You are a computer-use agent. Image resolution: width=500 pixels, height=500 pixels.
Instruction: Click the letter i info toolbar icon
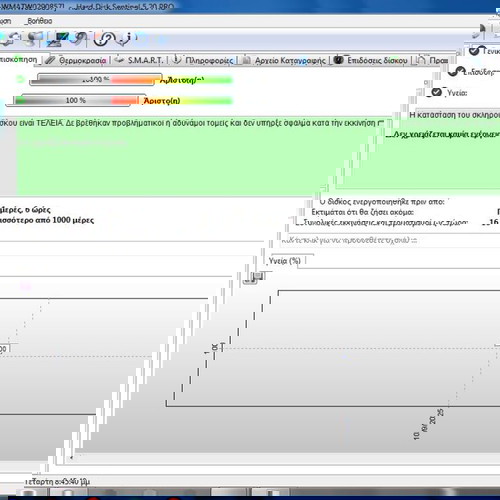coord(125,39)
